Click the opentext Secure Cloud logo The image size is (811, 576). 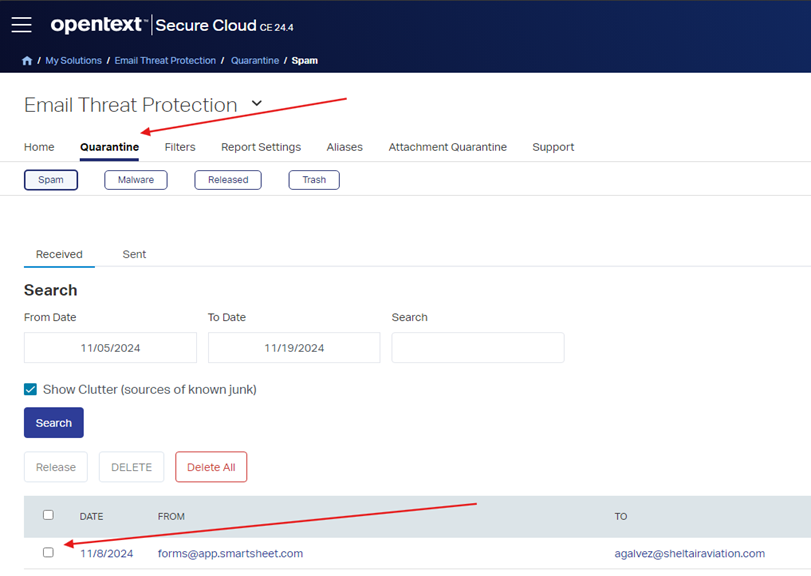point(172,25)
